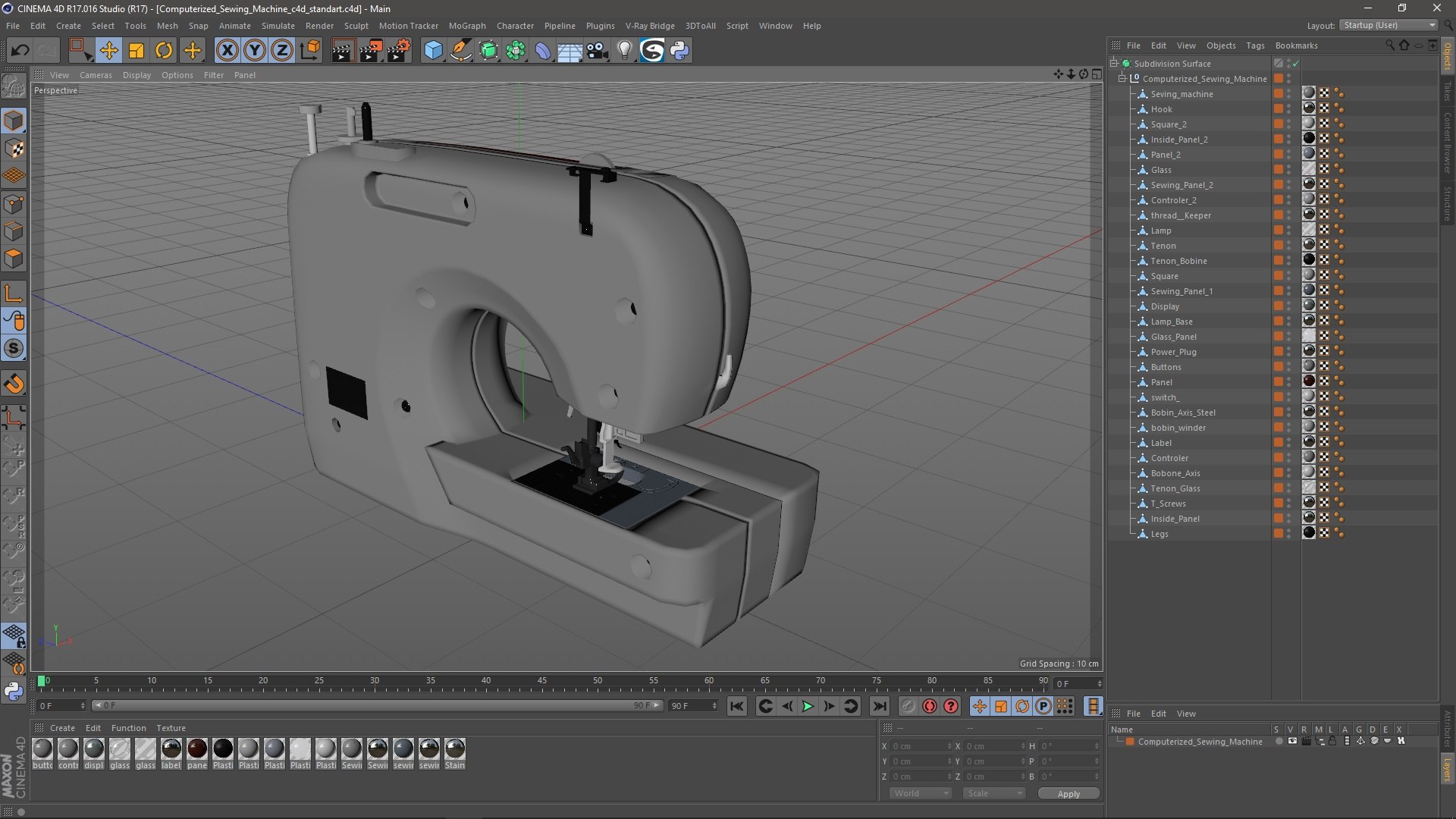
Task: Open the Layout dropdown Startup (User)
Action: [x=1389, y=25]
